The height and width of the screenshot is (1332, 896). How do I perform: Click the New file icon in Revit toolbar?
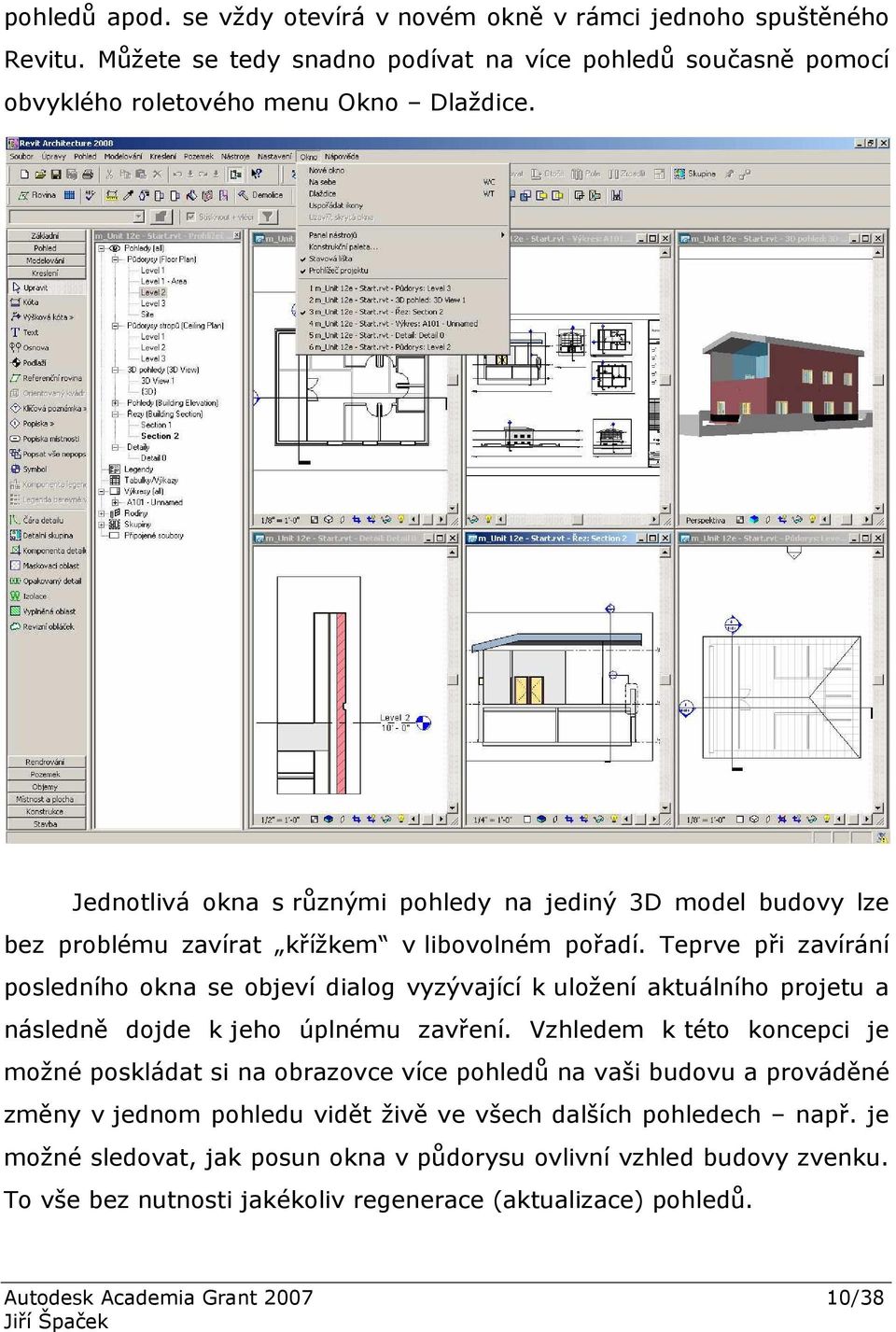click(24, 175)
